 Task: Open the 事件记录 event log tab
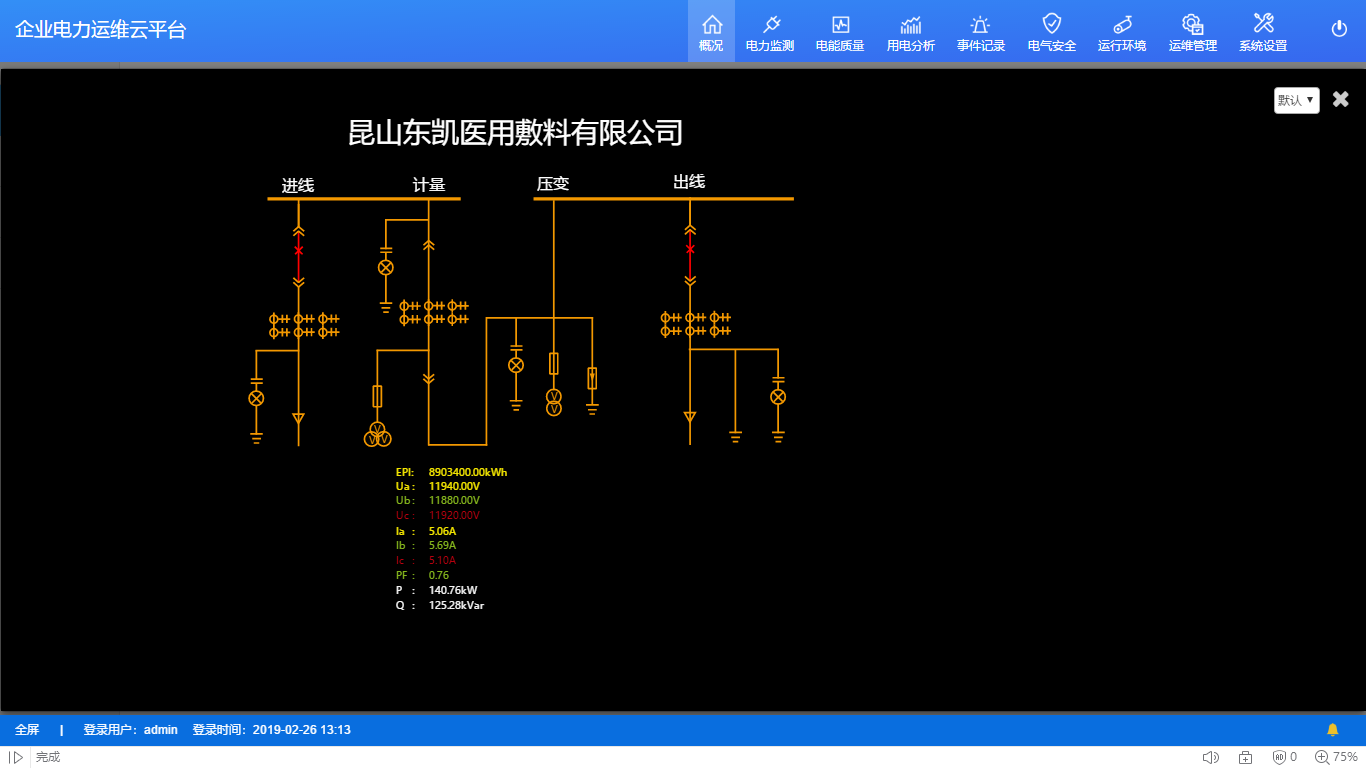981,31
